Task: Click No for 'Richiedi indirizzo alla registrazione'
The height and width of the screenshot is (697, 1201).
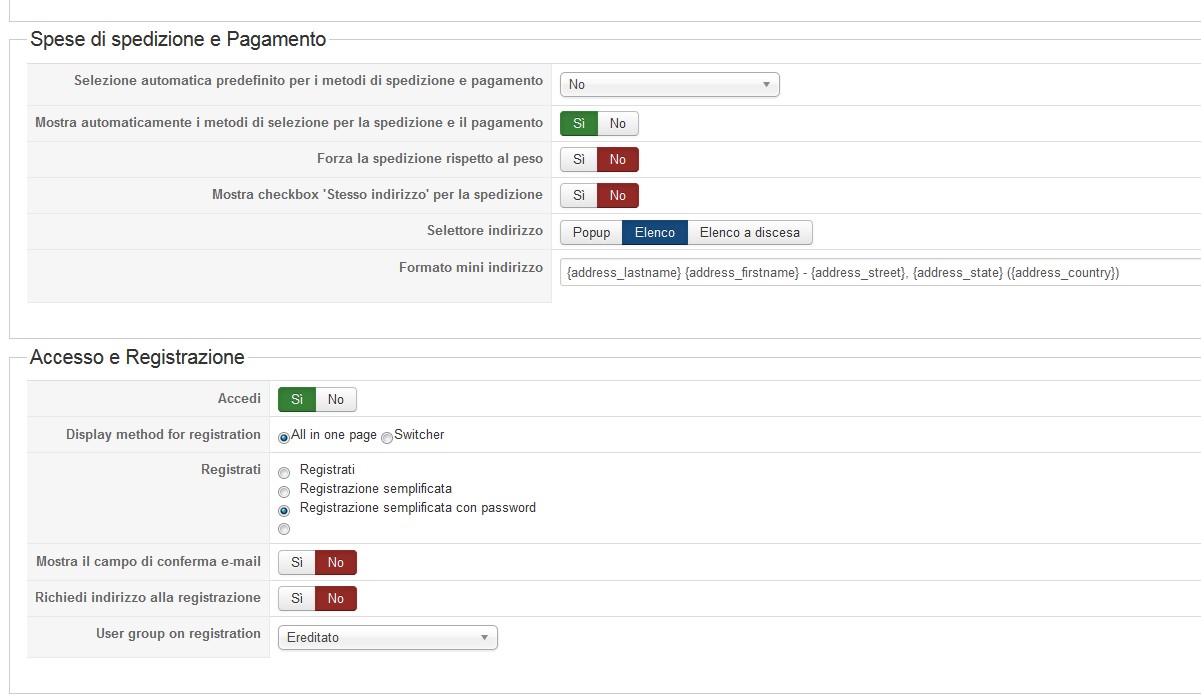Action: point(336,599)
